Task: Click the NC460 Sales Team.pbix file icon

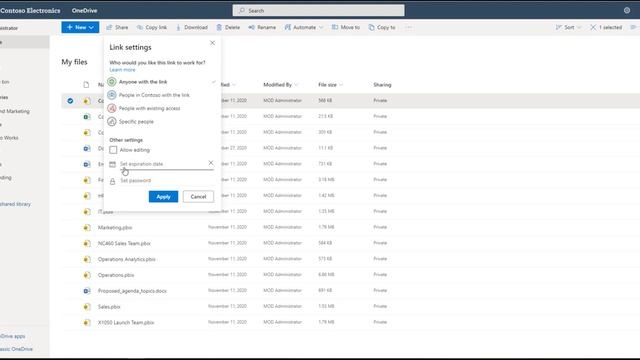Action: [87, 243]
